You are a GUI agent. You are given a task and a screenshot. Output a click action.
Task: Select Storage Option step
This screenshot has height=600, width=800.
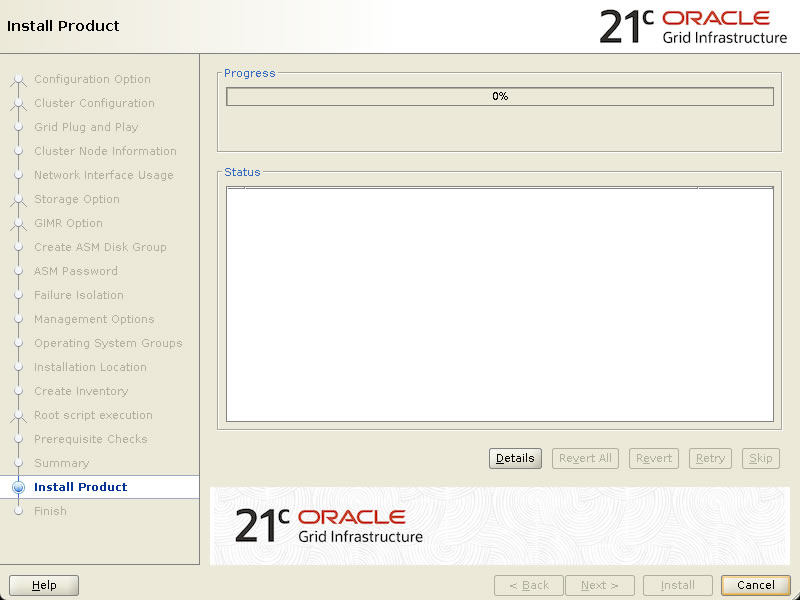tap(77, 199)
